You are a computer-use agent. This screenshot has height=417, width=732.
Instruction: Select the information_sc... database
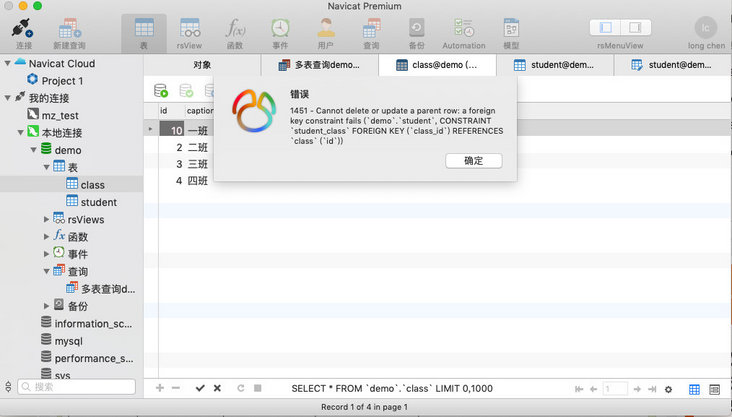93,323
